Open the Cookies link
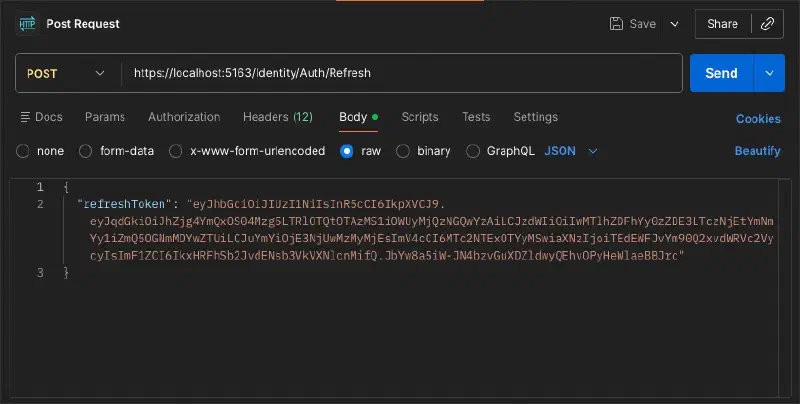 click(x=758, y=118)
